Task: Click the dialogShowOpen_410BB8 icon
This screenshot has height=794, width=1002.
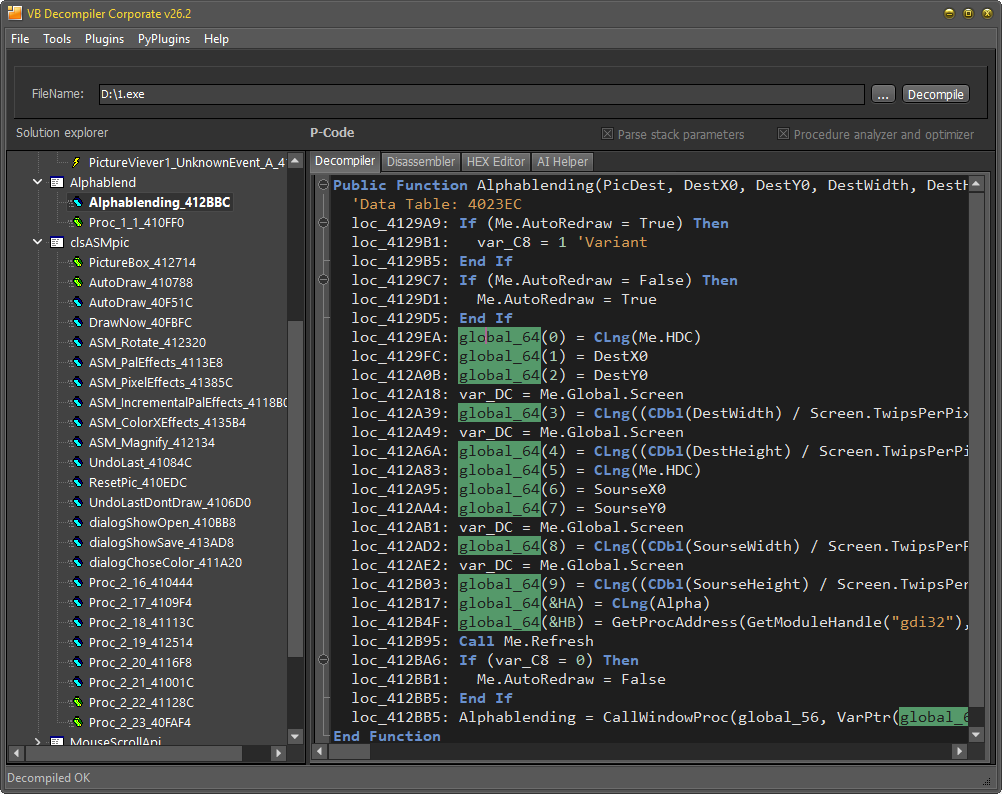Action: [77, 523]
